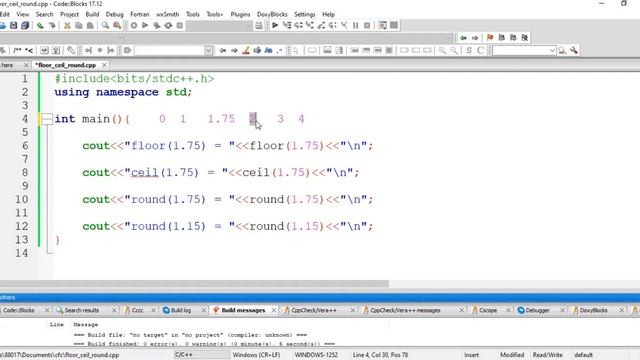Open the Settings menu

click(305, 14)
